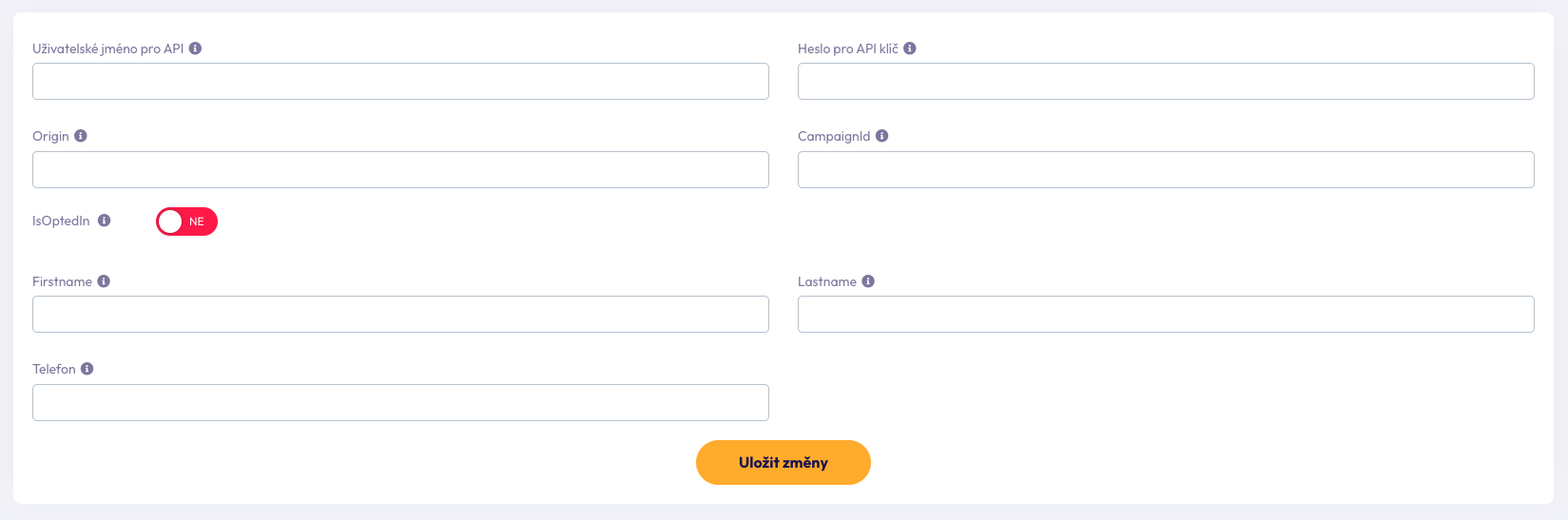This screenshot has width=1568, height=520.
Task: Click the Lastname label text
Action: (827, 281)
